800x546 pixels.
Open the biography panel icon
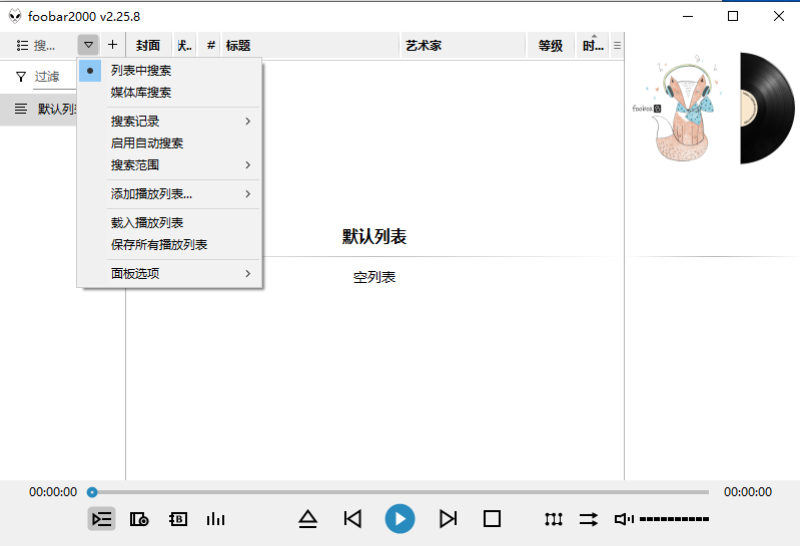(178, 519)
